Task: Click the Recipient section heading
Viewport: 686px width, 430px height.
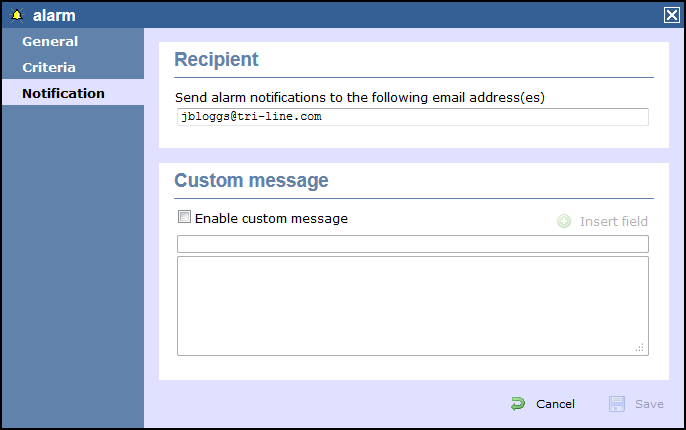Action: pyautogui.click(x=216, y=60)
